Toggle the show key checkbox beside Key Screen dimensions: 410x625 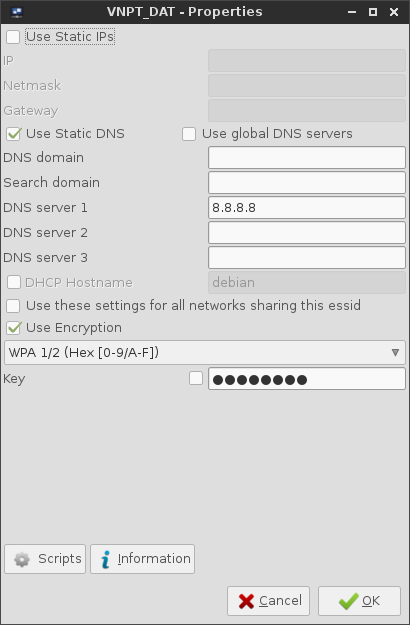196,378
